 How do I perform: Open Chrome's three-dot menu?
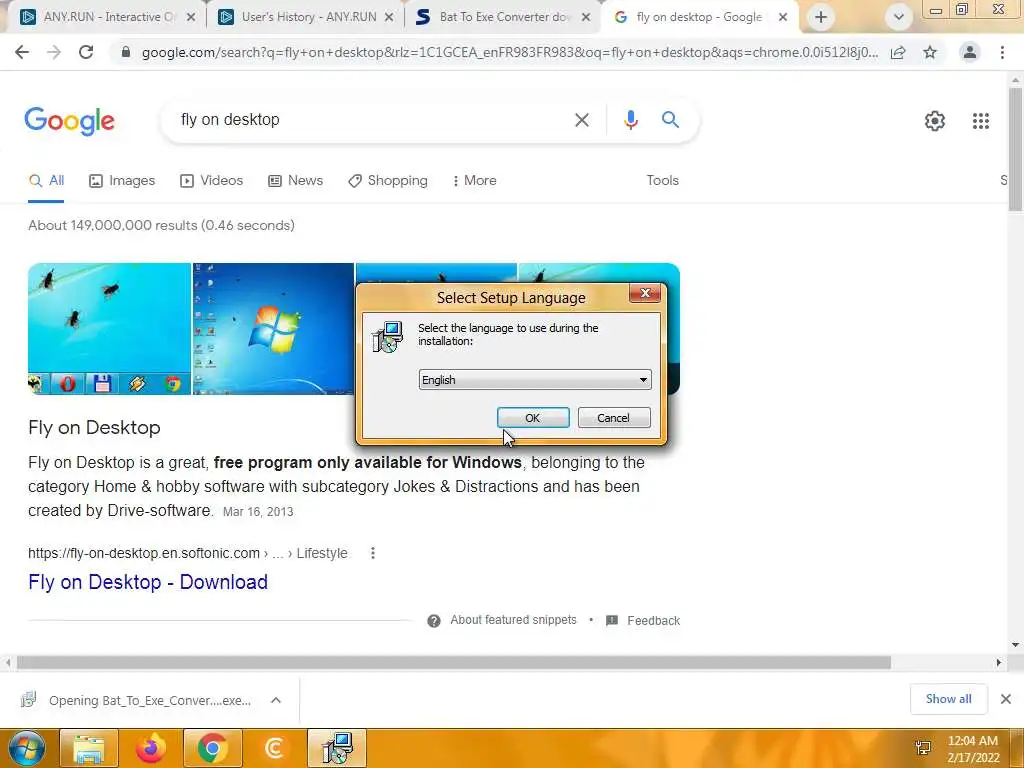pyautogui.click(x=1002, y=52)
